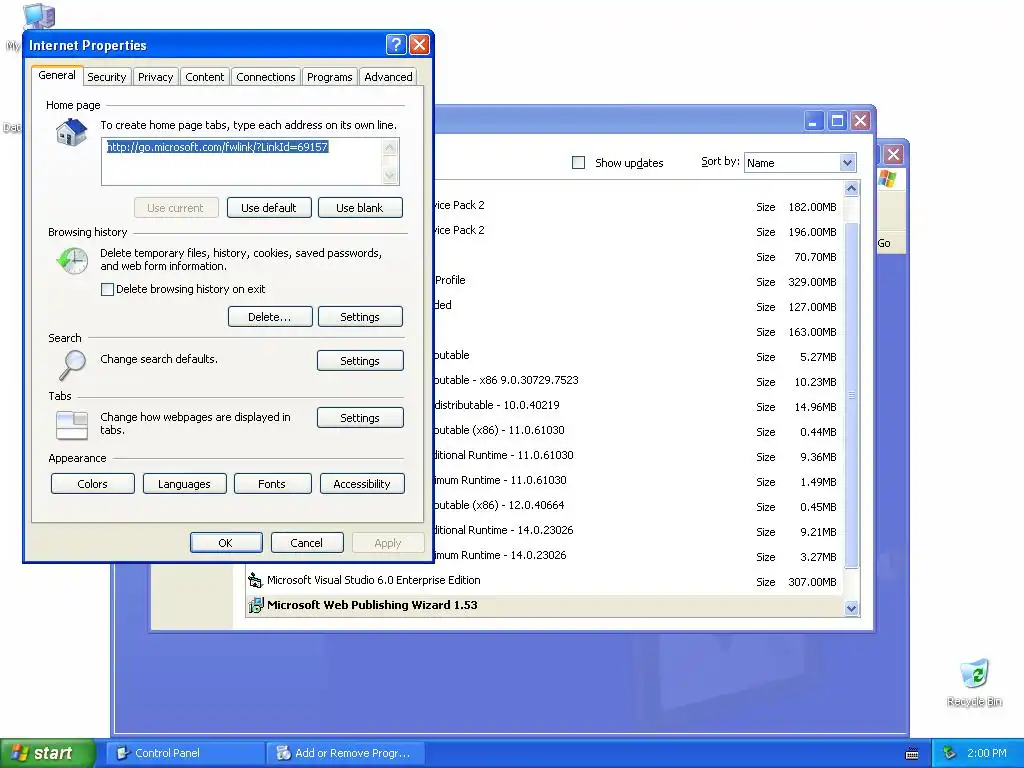Click the home page house icon
Viewport: 1024px width, 768px height.
click(x=71, y=133)
